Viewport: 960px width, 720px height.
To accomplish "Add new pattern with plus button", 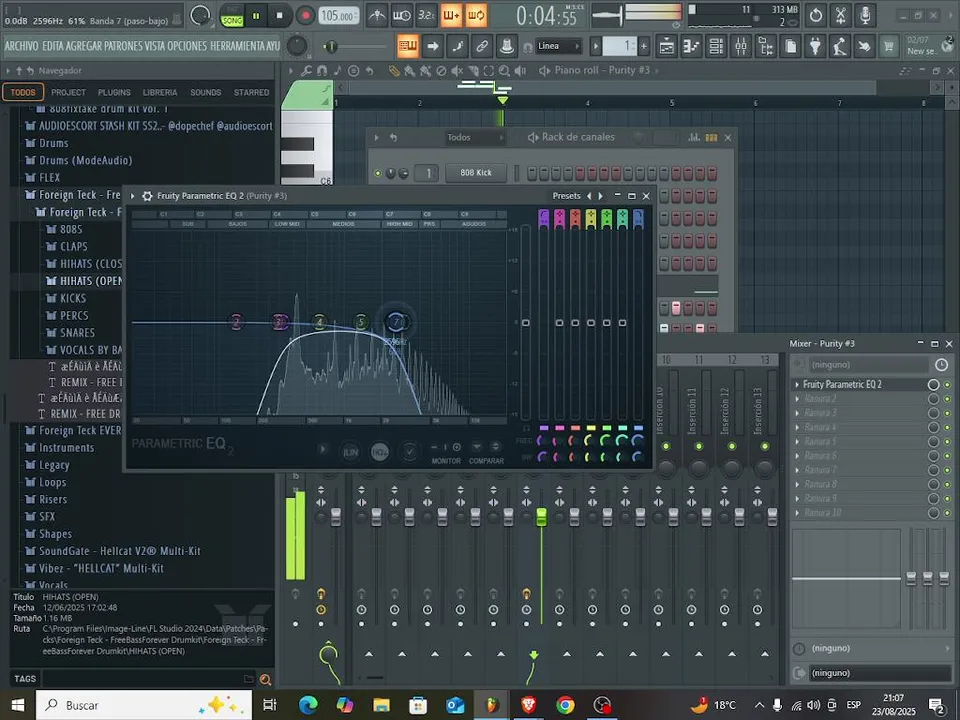I will point(643,46).
